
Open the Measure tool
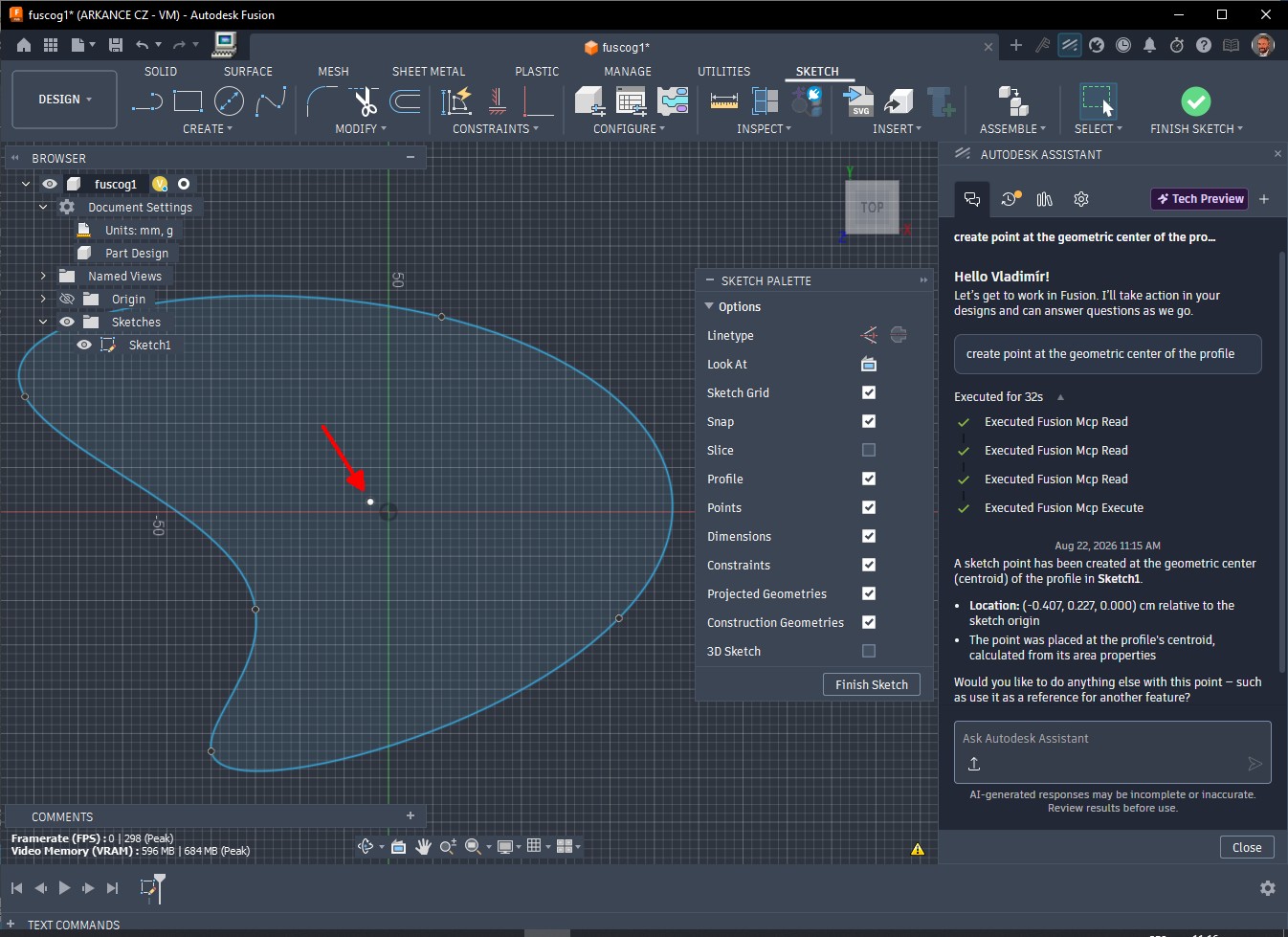point(724,101)
